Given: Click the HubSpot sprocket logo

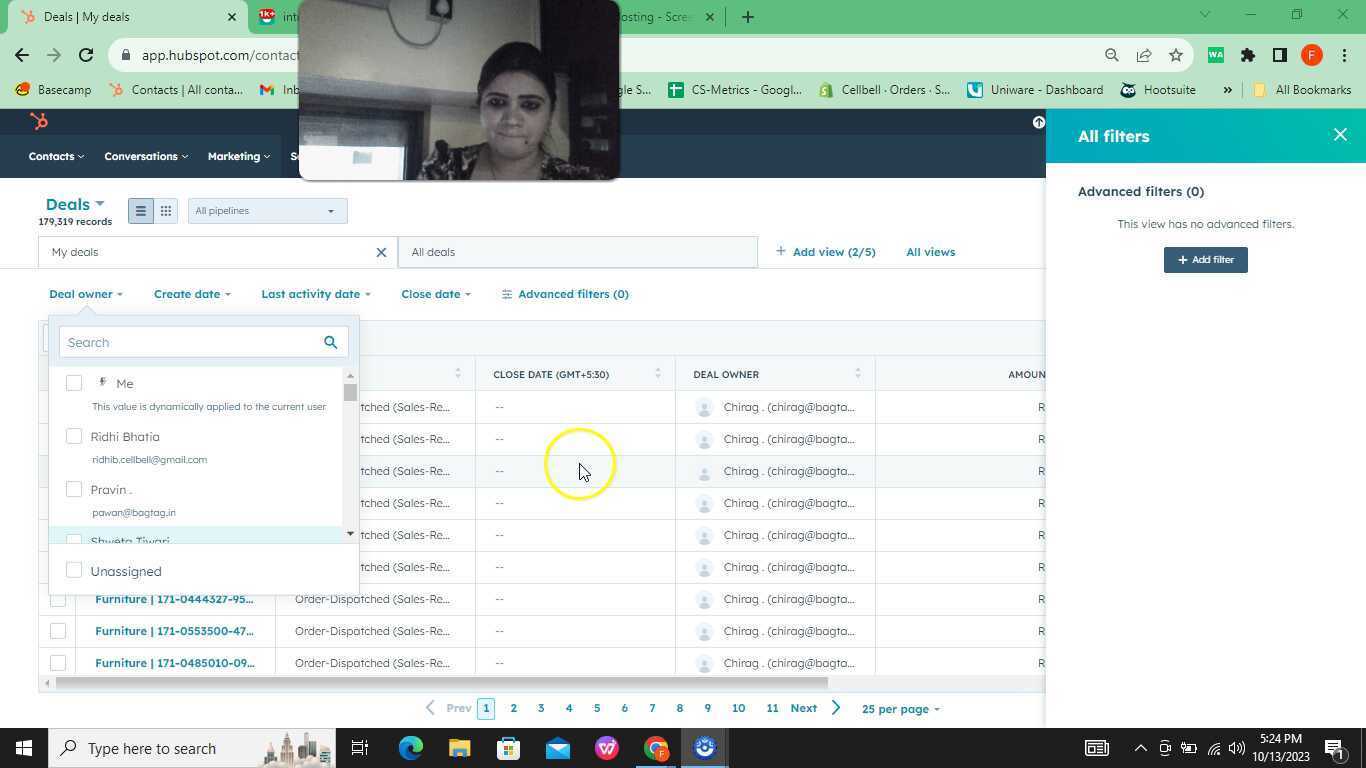Looking at the screenshot, I should point(39,122).
